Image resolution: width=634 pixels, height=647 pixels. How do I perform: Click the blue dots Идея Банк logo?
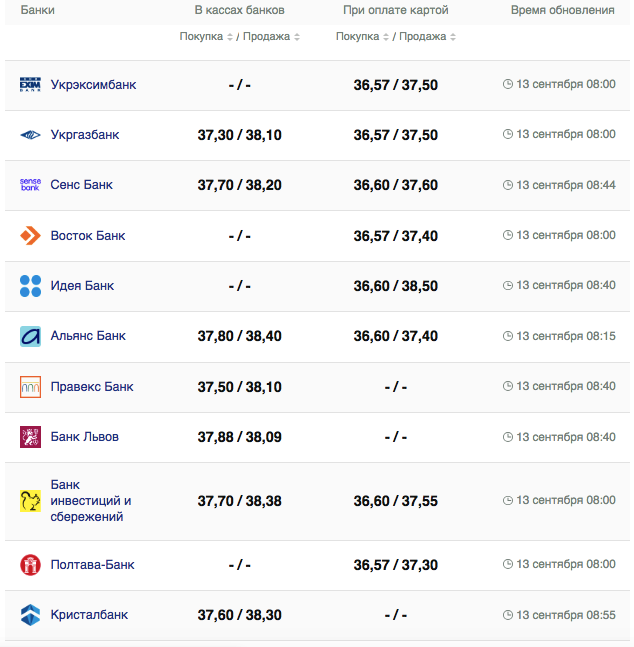click(30, 286)
